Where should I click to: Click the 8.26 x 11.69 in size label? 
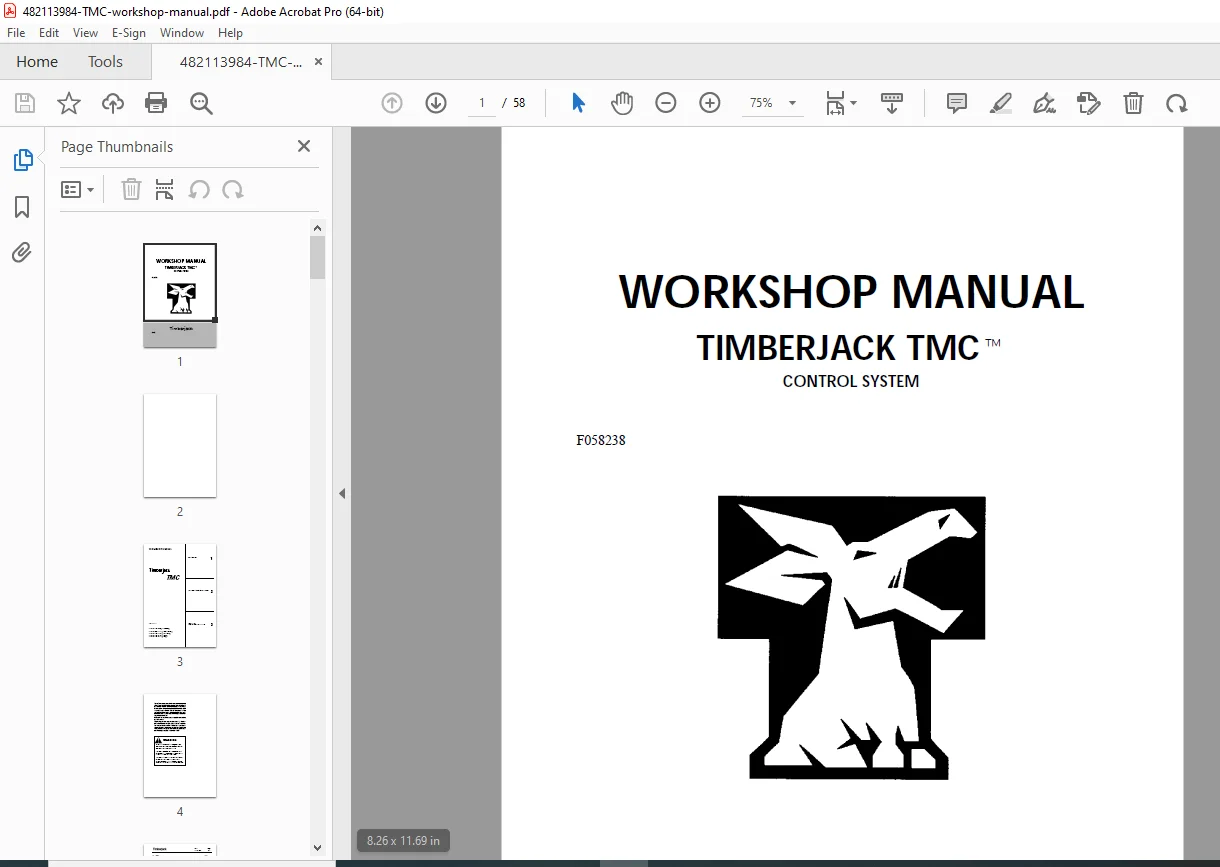pos(403,841)
